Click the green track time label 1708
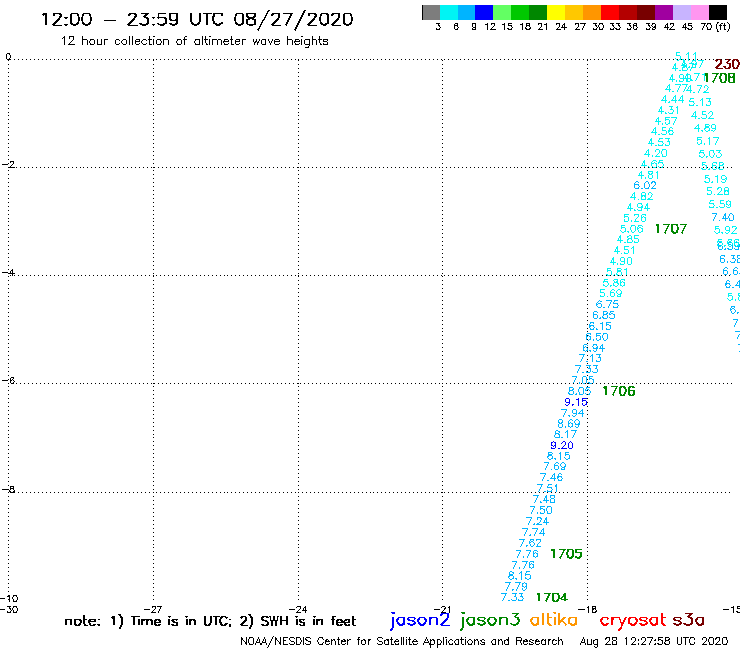The width and height of the screenshot is (740, 650). tap(719, 78)
